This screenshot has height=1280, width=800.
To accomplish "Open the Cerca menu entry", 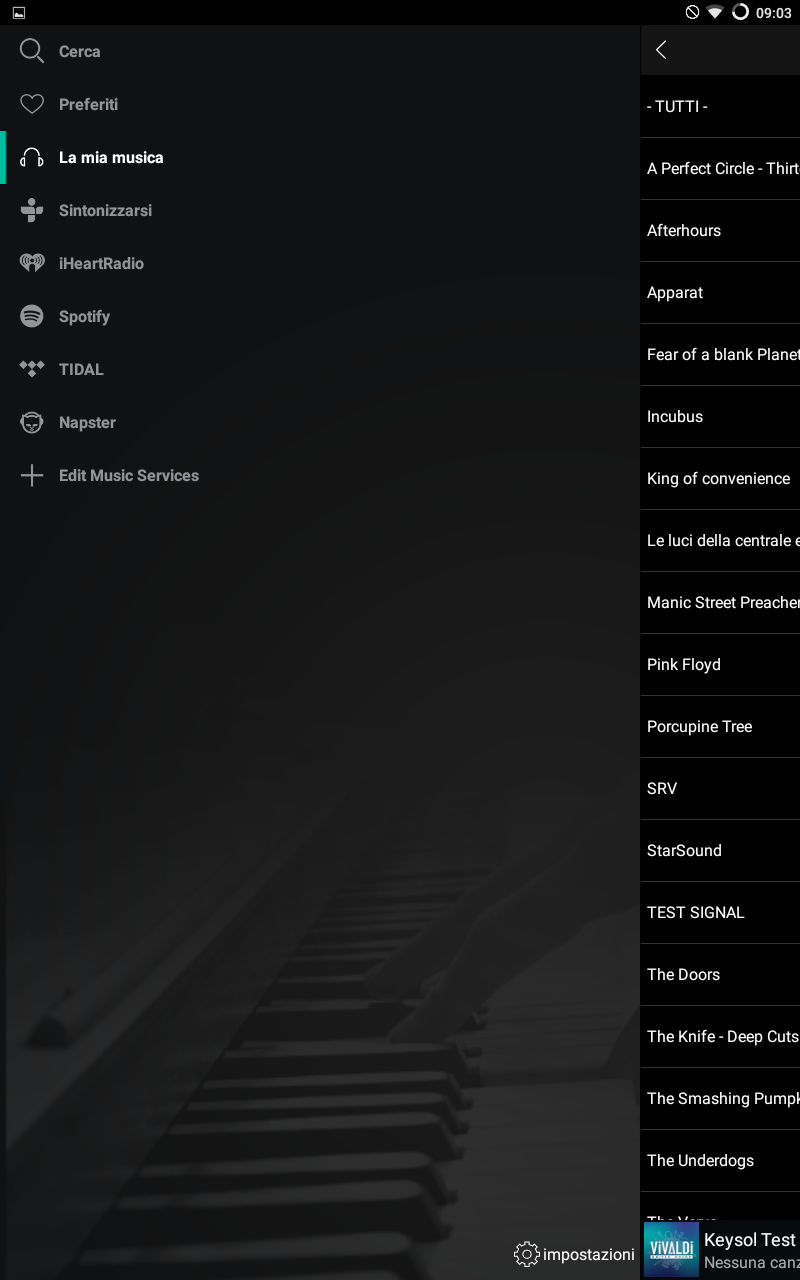I will [320, 51].
